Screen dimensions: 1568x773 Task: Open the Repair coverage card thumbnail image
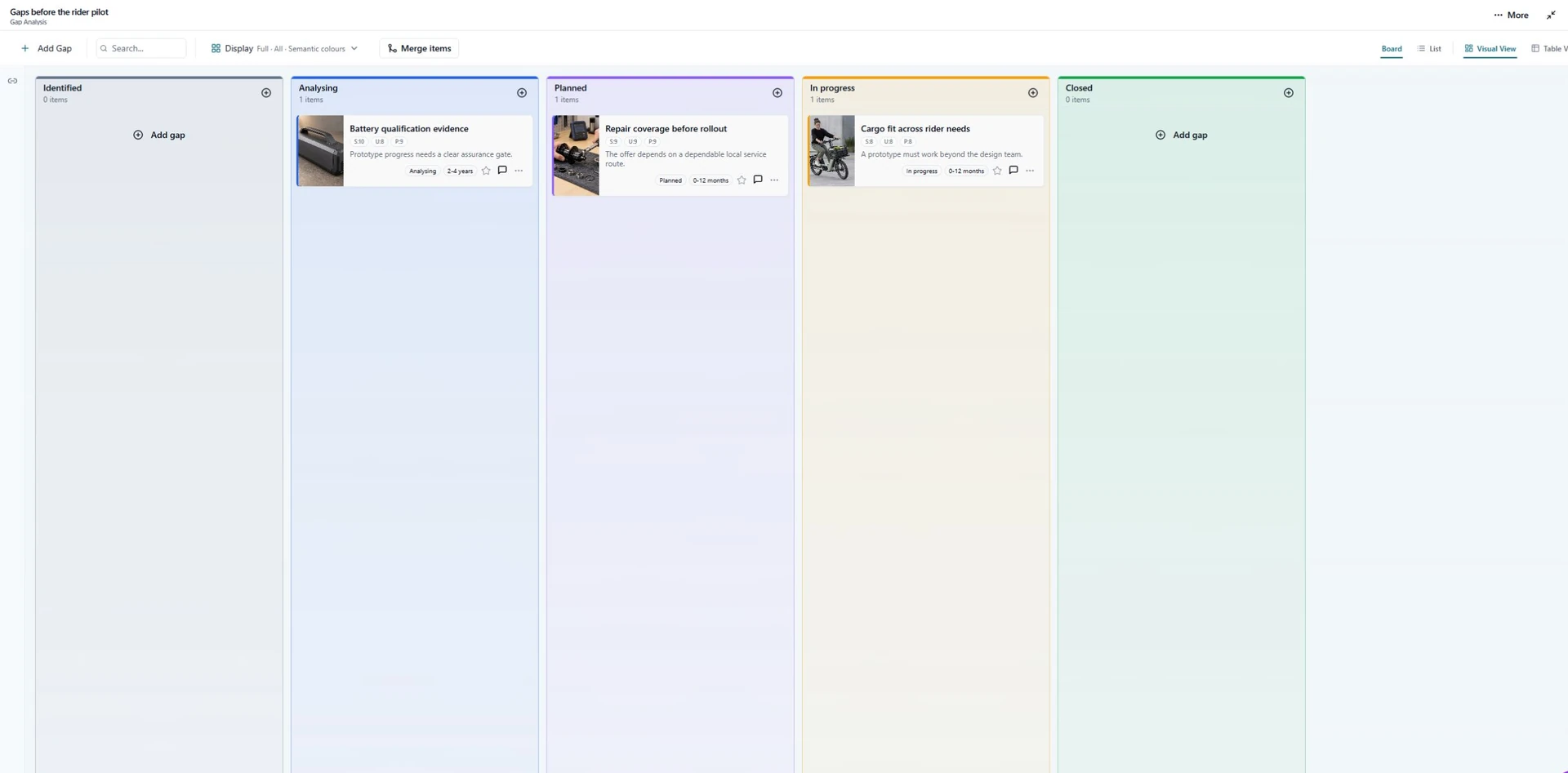576,155
